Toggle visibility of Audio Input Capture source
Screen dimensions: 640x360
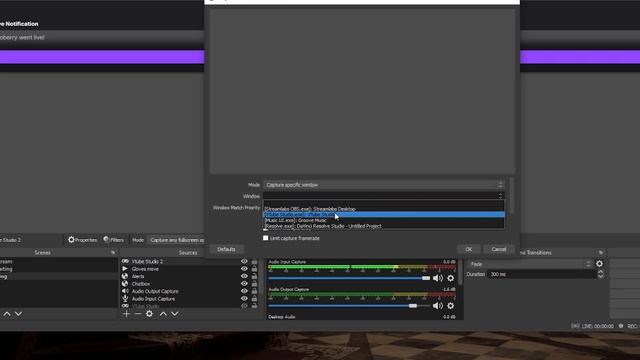click(244, 298)
